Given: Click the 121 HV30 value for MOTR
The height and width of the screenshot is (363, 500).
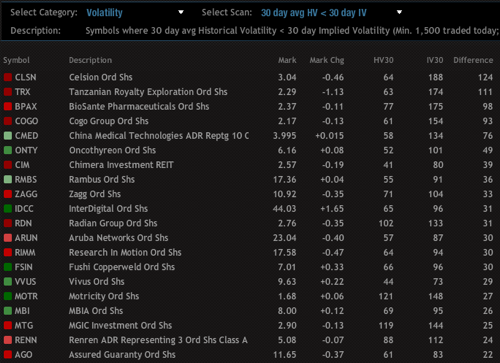Looking at the screenshot, I should coord(386,296).
